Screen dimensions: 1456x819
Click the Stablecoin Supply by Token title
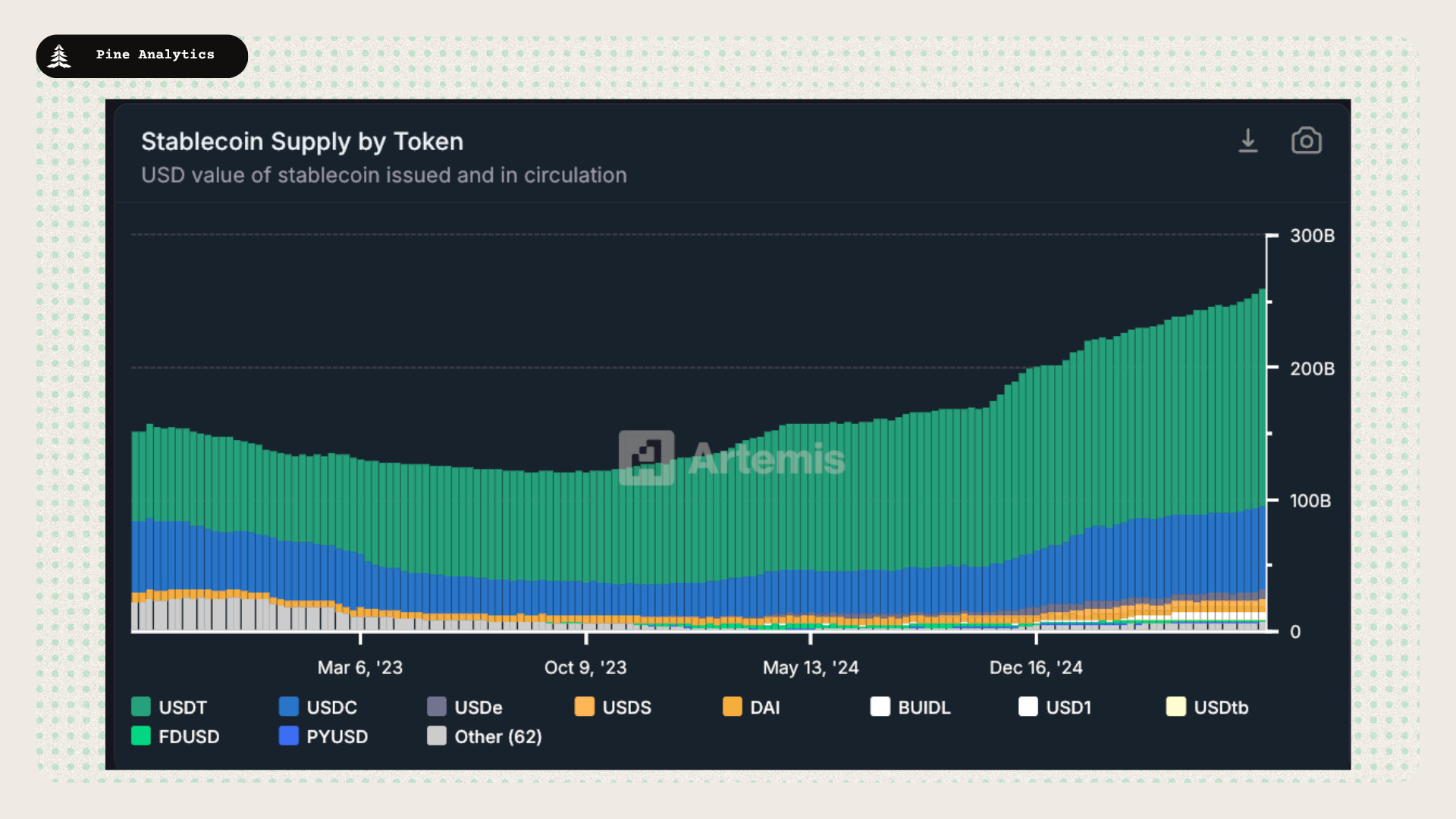tap(302, 141)
